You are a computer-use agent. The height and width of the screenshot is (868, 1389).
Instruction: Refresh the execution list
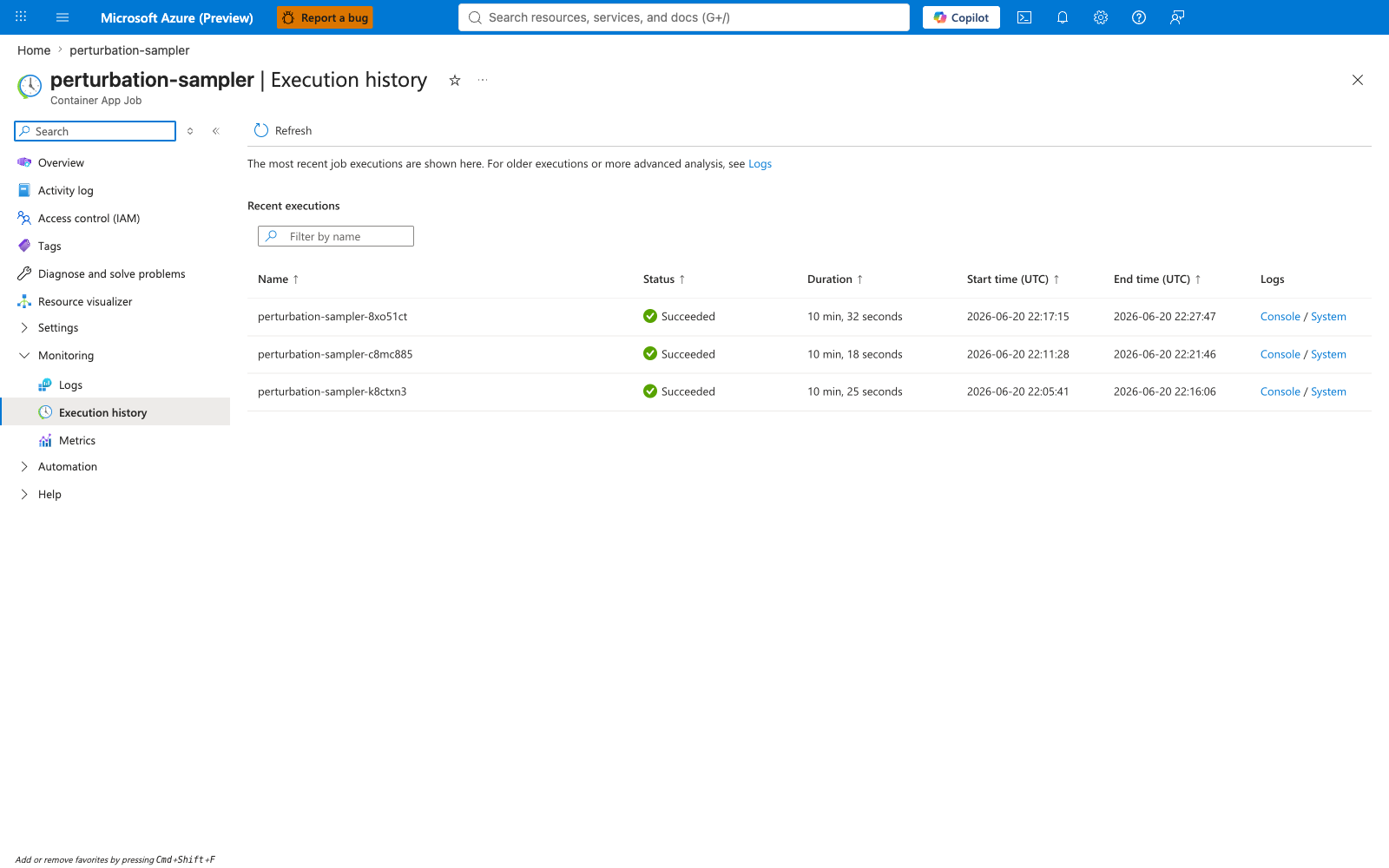coord(283,130)
